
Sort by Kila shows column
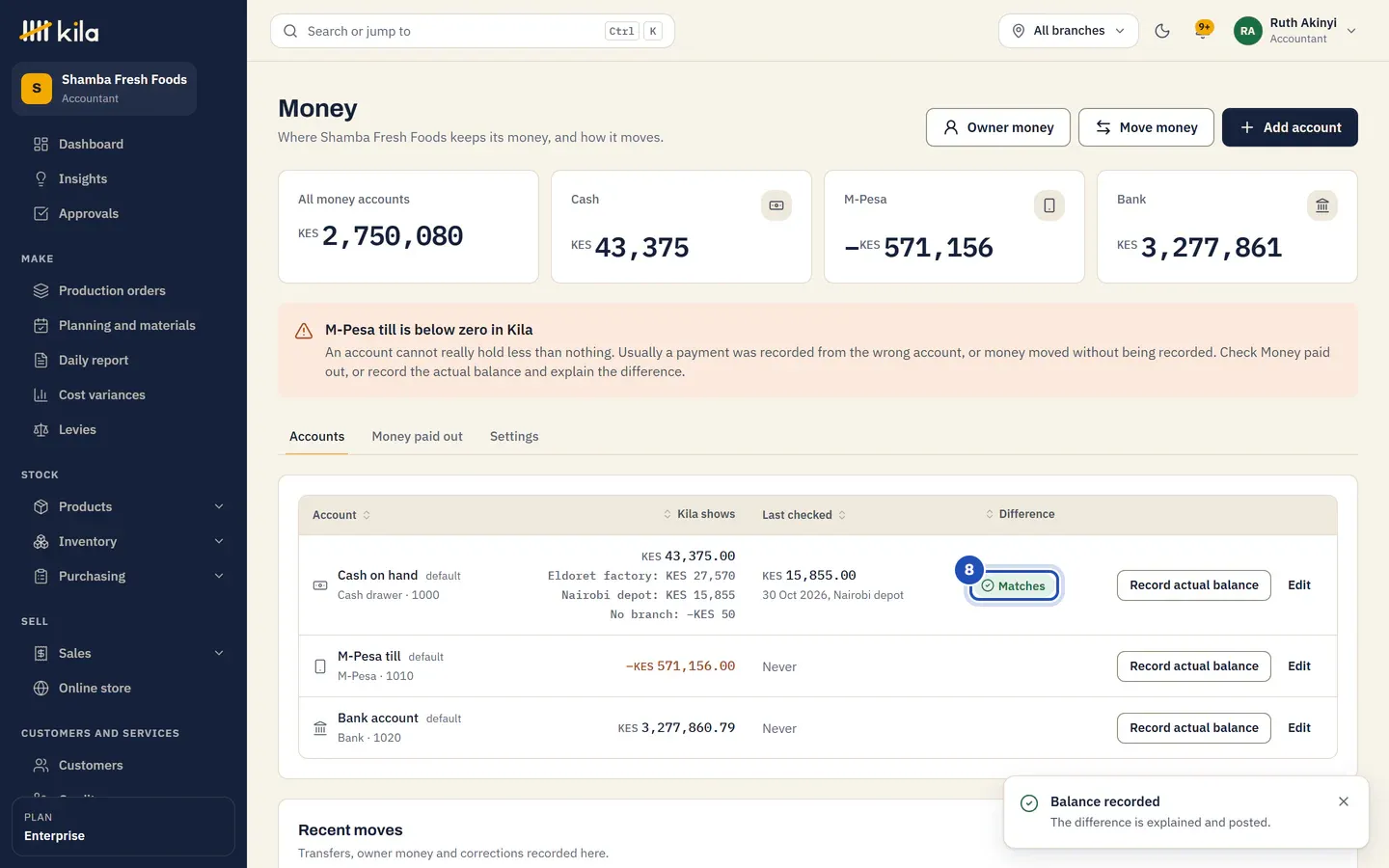point(698,514)
